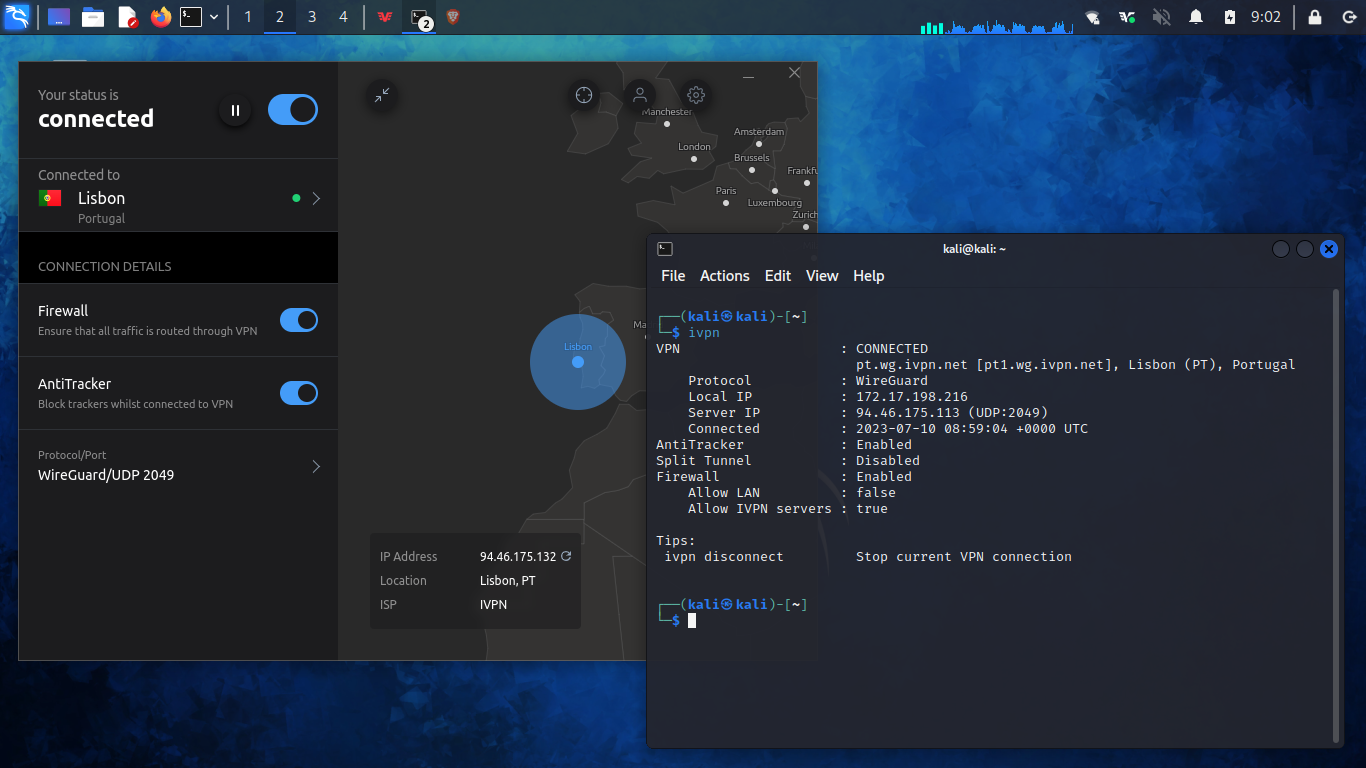
Task: Center map on current location
Action: pyautogui.click(x=584, y=96)
